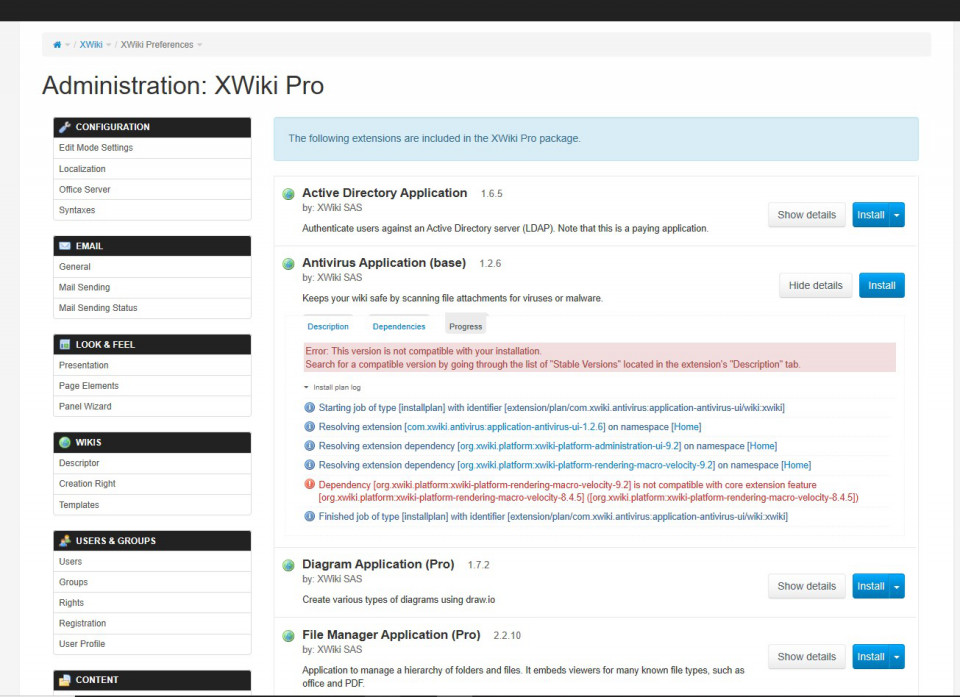The image size is (960, 697).
Task: Click info icon beside 'Resolving extension dependency' velocity entry
Action: (x=310, y=465)
